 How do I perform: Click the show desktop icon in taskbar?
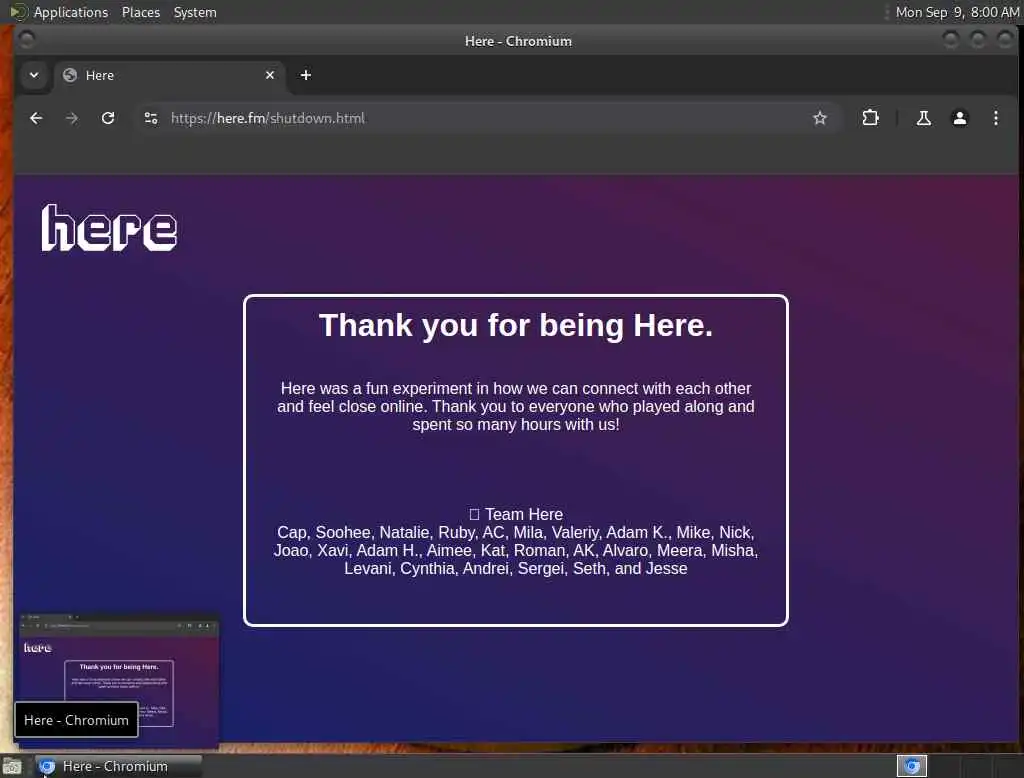(x=12, y=766)
